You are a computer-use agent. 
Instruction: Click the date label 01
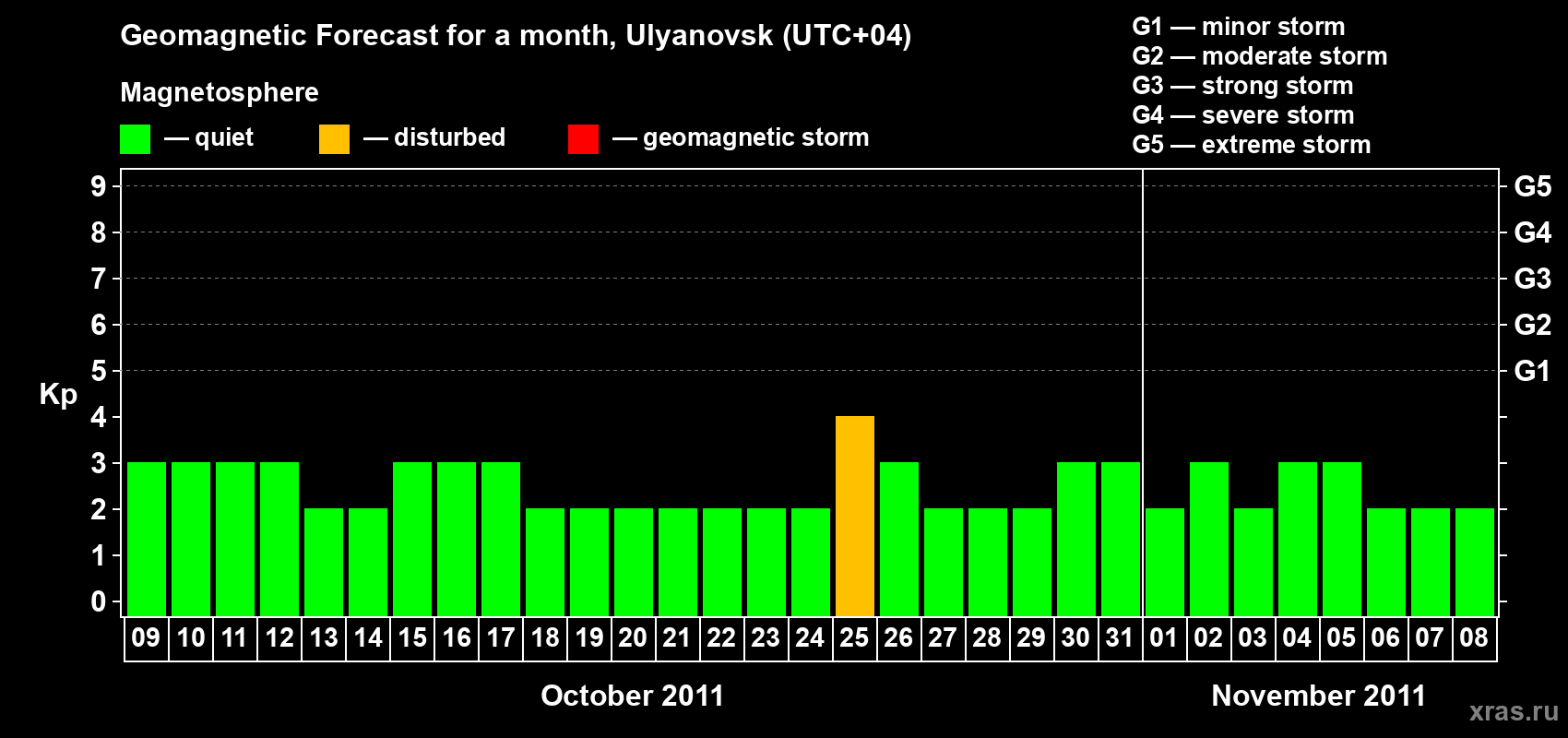coord(1164,637)
